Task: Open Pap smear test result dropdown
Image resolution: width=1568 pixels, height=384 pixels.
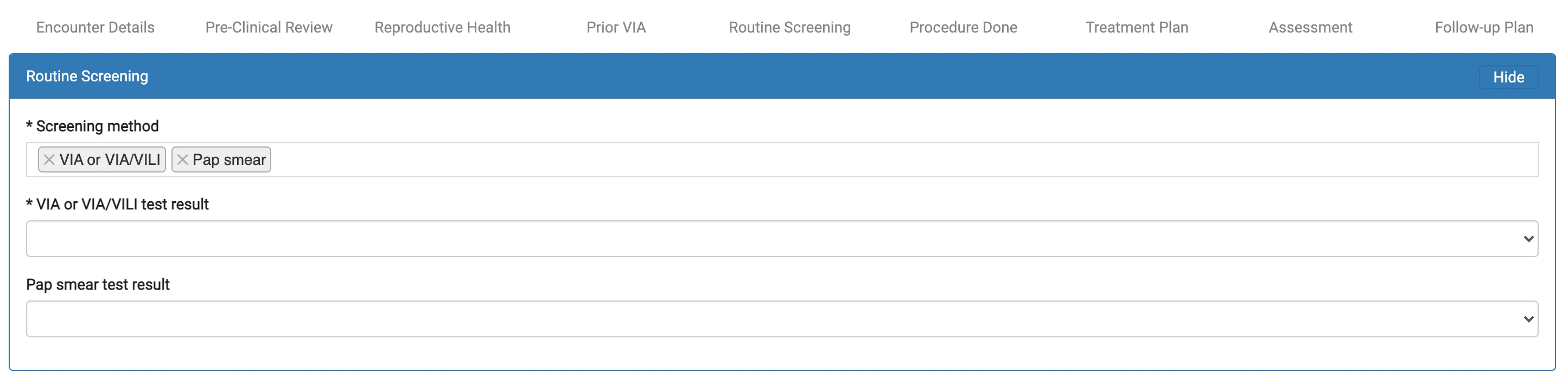Action: (x=782, y=319)
